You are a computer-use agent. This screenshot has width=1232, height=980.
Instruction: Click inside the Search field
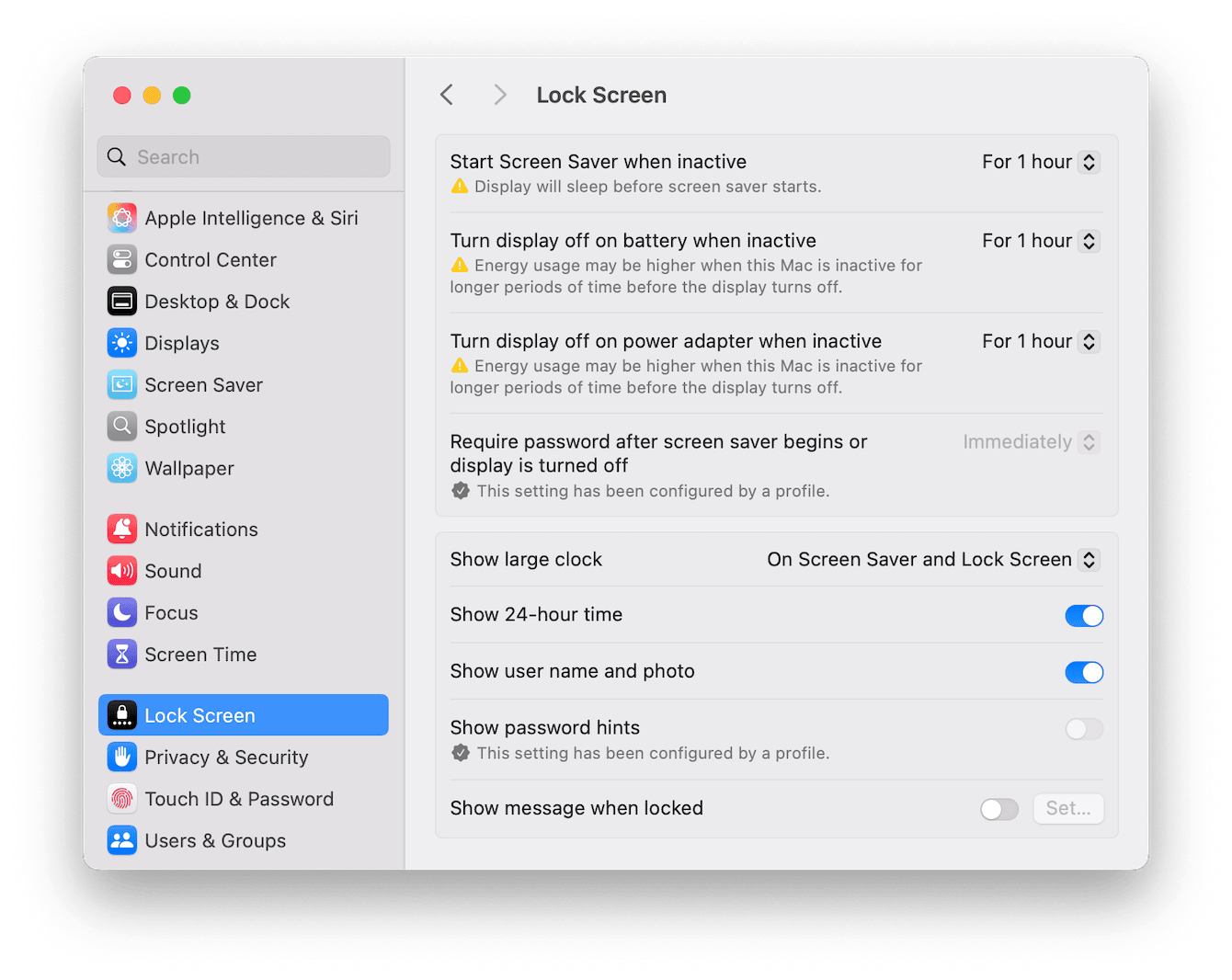243,156
